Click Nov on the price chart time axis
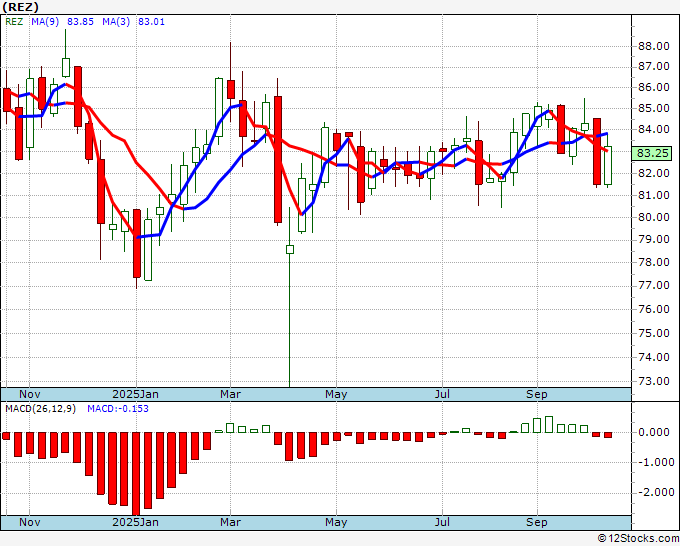This screenshot has width=680, height=546. 30,394
